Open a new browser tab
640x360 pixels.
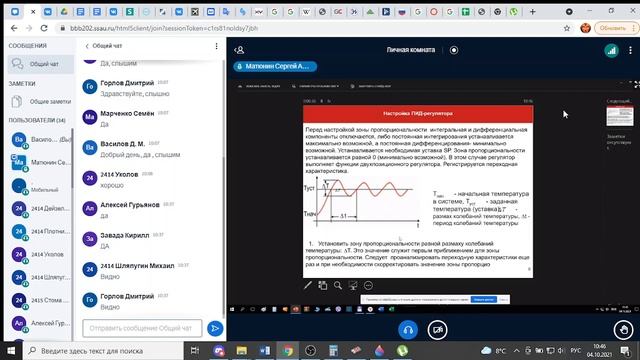(x=532, y=12)
